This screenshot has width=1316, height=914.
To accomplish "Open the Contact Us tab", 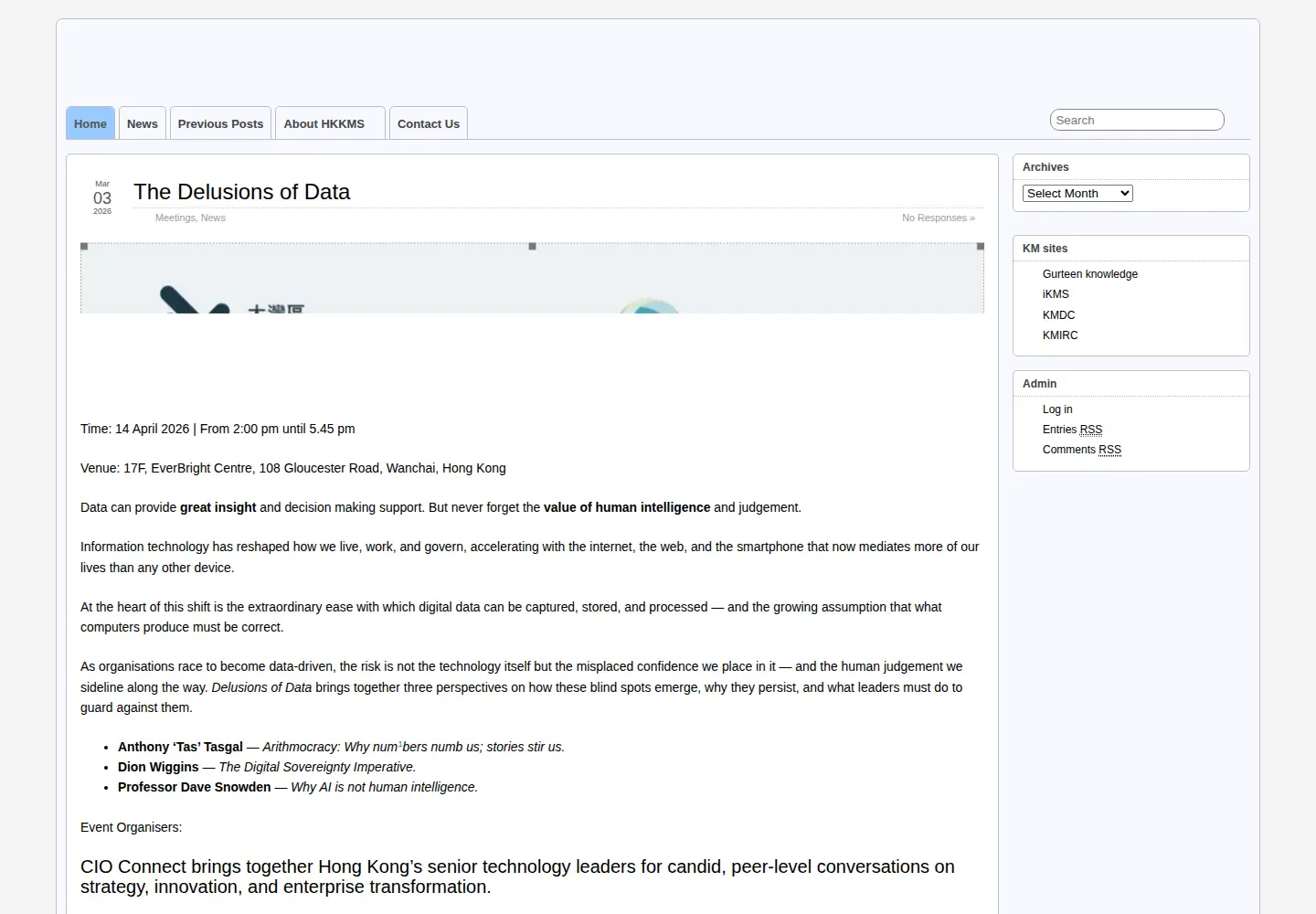I will pyautogui.click(x=429, y=123).
